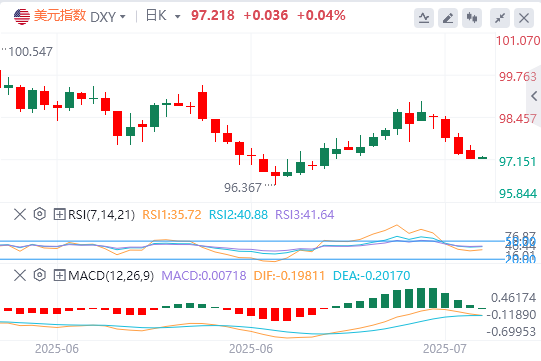Click the MACD(12,26,9) label
Image resolution: width=541 pixels, height=361 pixels.
(x=111, y=276)
